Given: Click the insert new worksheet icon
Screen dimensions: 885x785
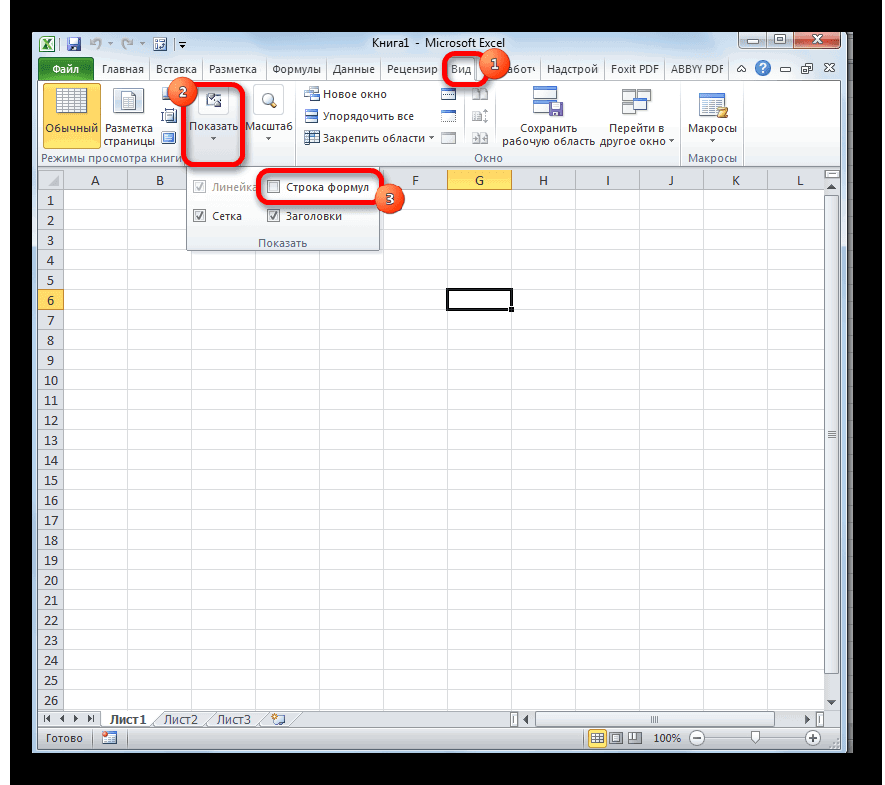Looking at the screenshot, I should pyautogui.click(x=278, y=719).
